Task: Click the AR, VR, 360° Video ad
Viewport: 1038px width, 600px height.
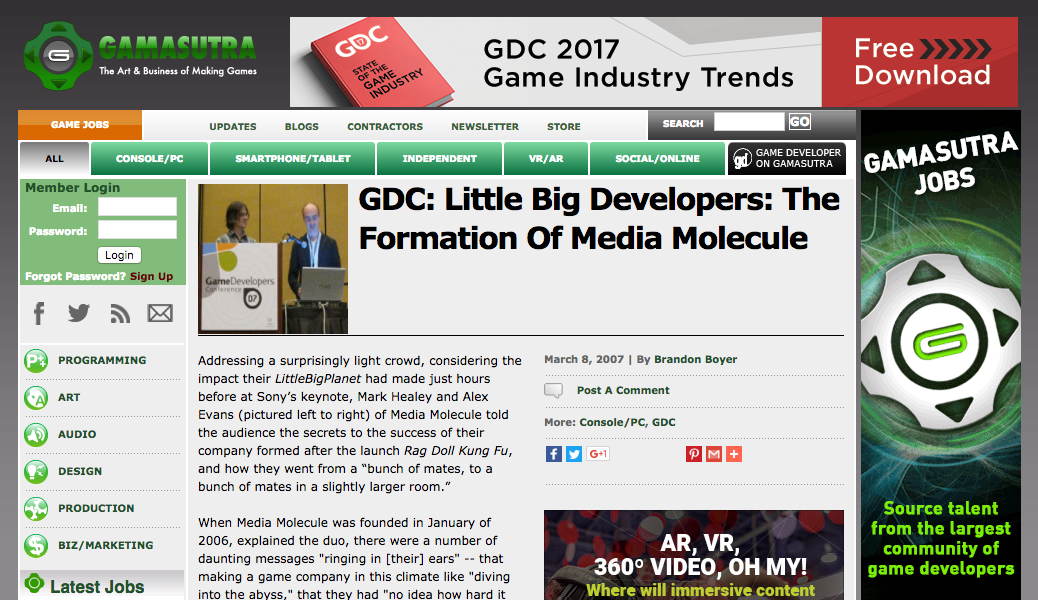Action: pyautogui.click(x=694, y=555)
